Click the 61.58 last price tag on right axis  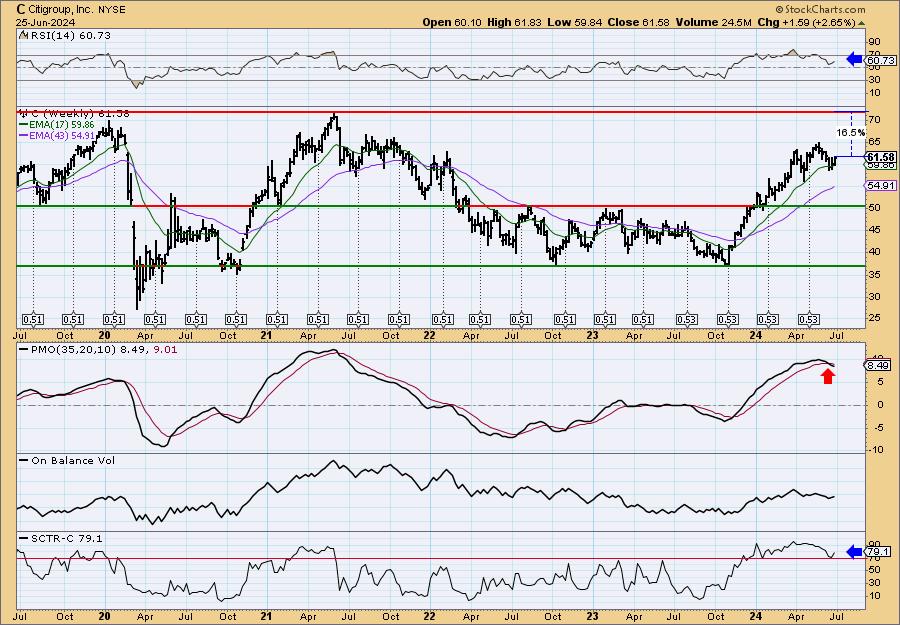[880, 157]
